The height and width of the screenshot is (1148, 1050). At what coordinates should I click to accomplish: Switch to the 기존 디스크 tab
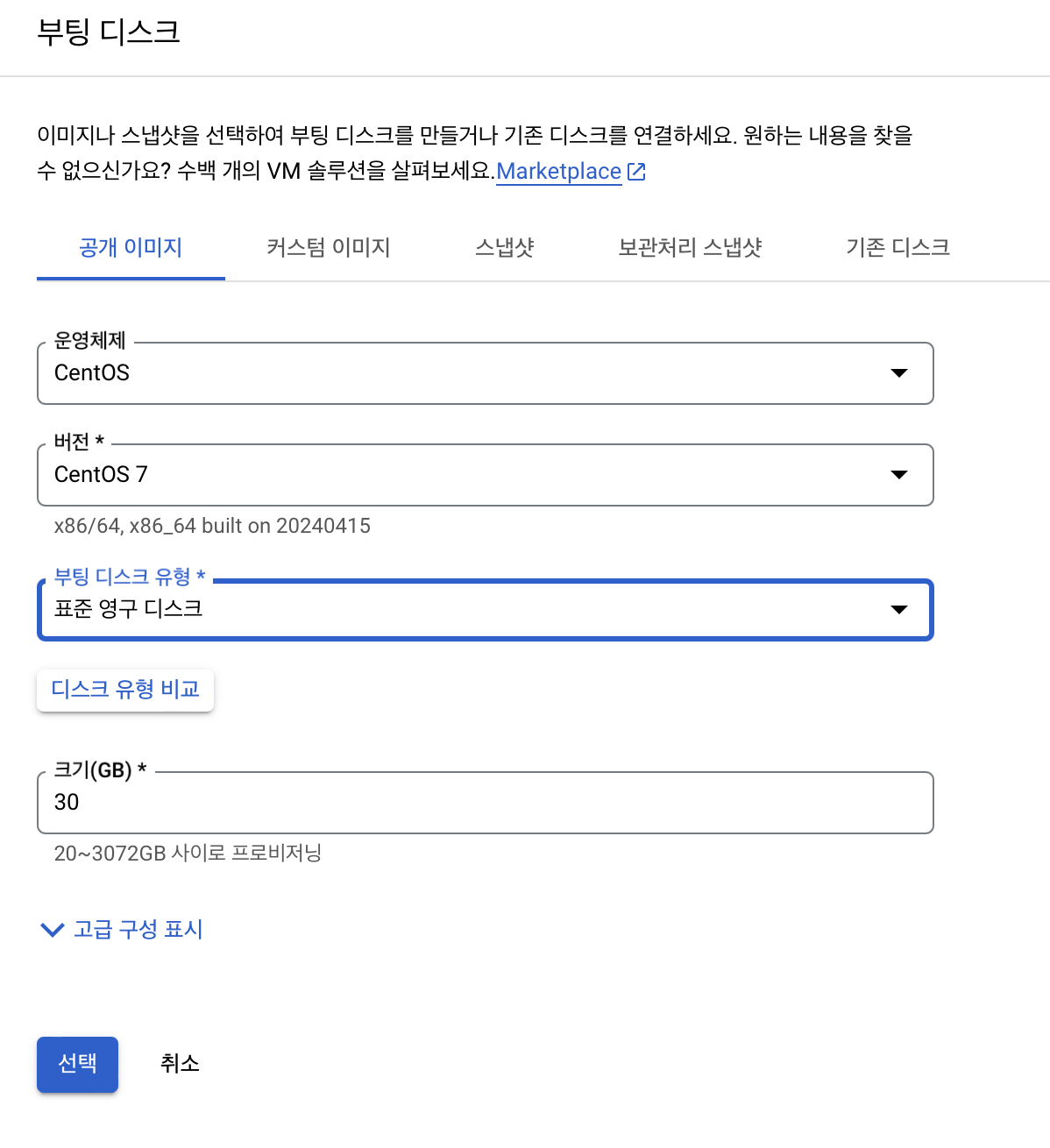(x=897, y=248)
